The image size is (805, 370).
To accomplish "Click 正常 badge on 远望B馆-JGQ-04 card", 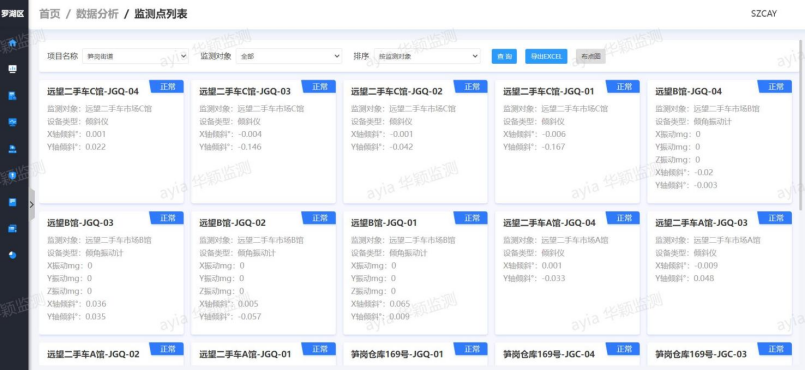I will click(775, 86).
